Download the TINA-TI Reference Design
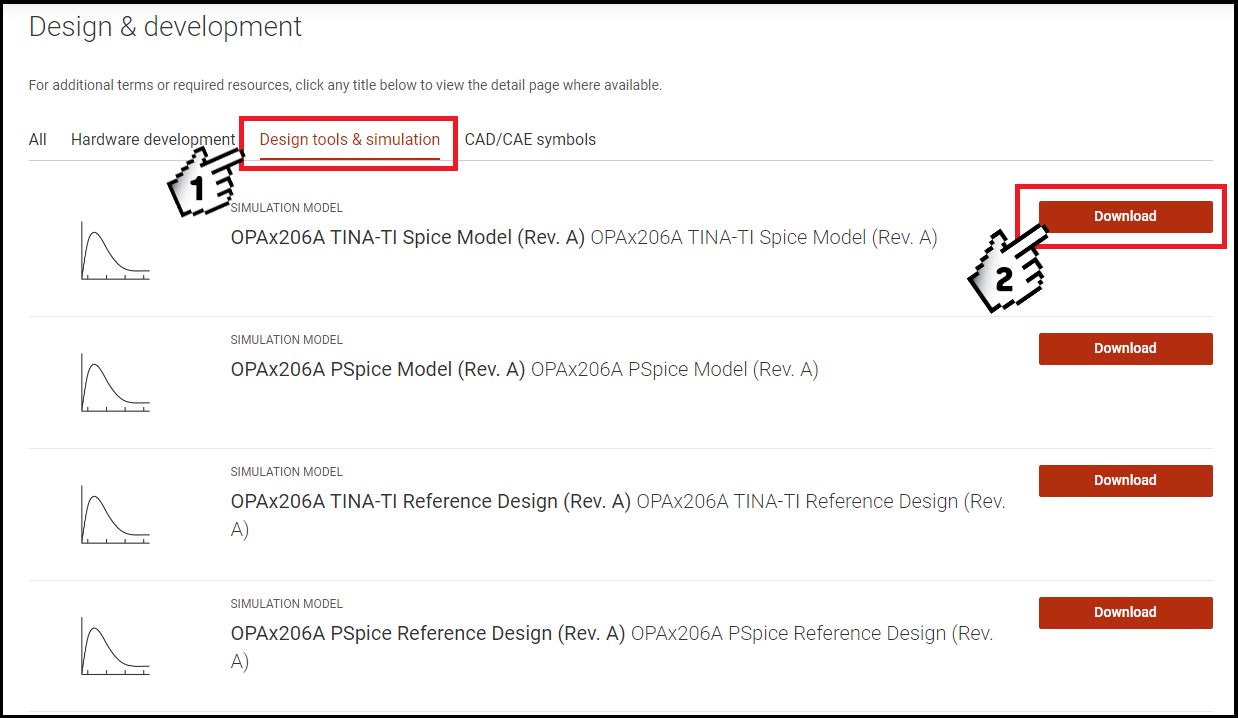 coord(1125,480)
